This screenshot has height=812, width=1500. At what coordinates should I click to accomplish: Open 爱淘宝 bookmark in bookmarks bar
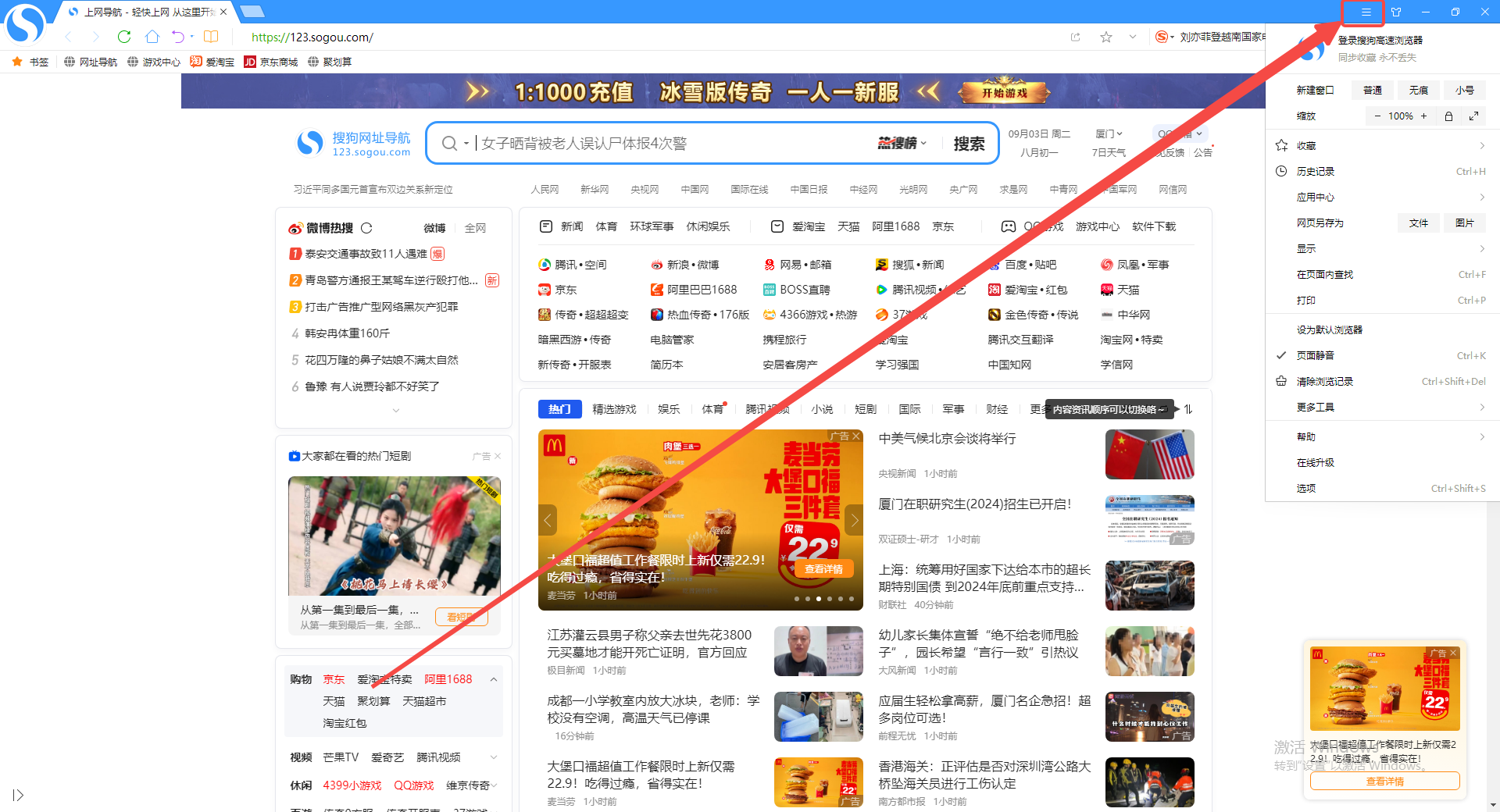click(x=212, y=62)
